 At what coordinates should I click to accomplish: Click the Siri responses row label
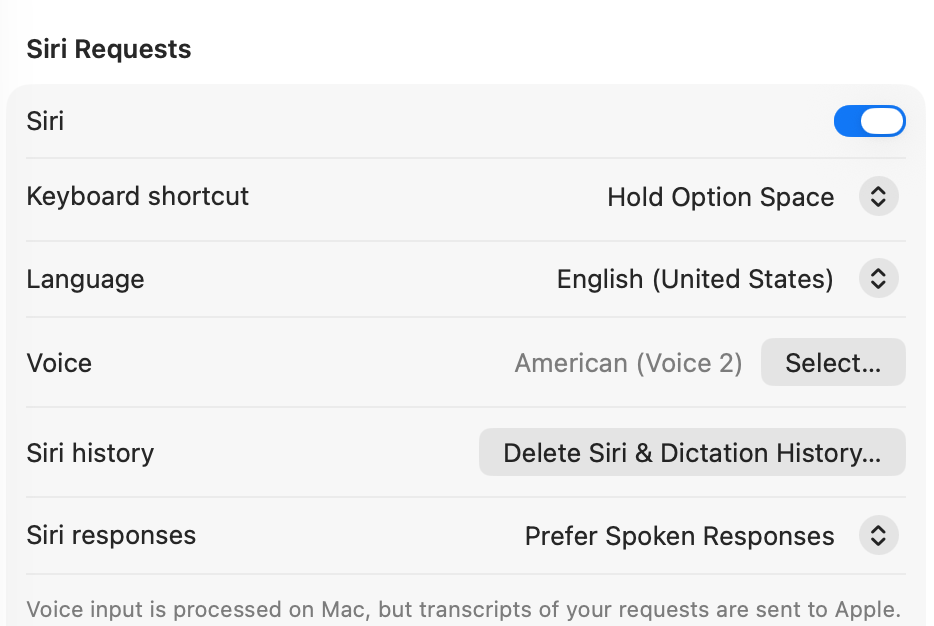click(x=111, y=535)
